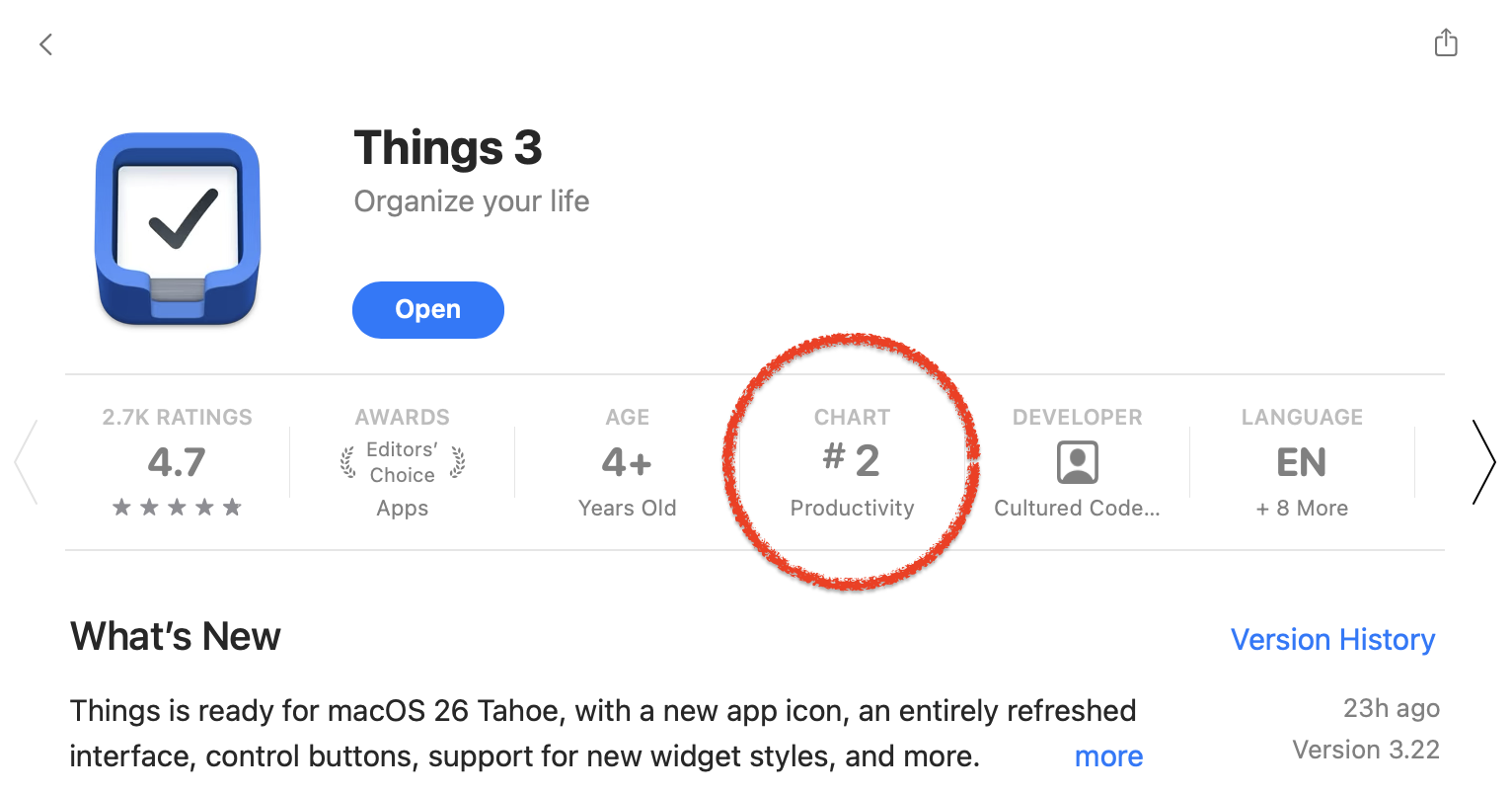Viewport: 1512px width, 794px height.
Task: Click the Things 3 title
Action: pyautogui.click(x=448, y=148)
